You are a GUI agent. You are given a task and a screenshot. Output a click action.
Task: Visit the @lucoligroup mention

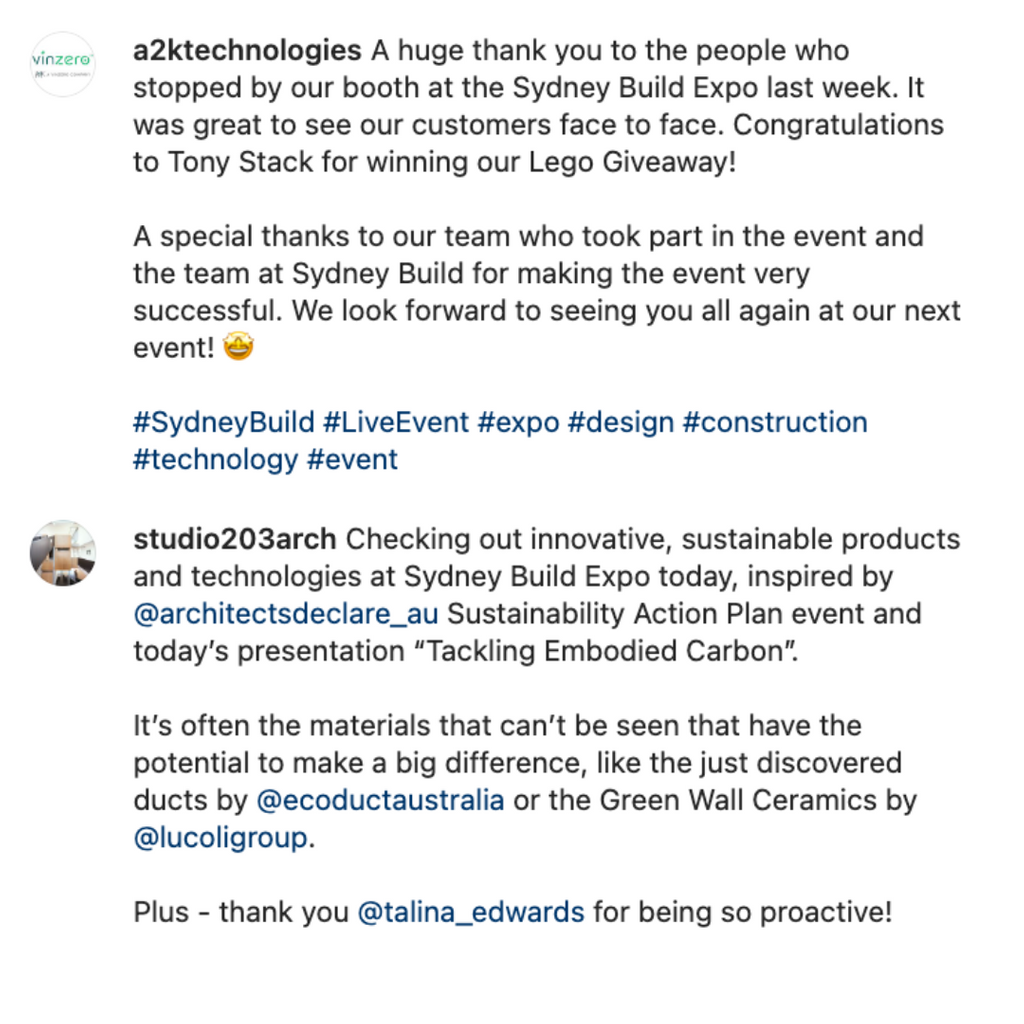click(221, 838)
